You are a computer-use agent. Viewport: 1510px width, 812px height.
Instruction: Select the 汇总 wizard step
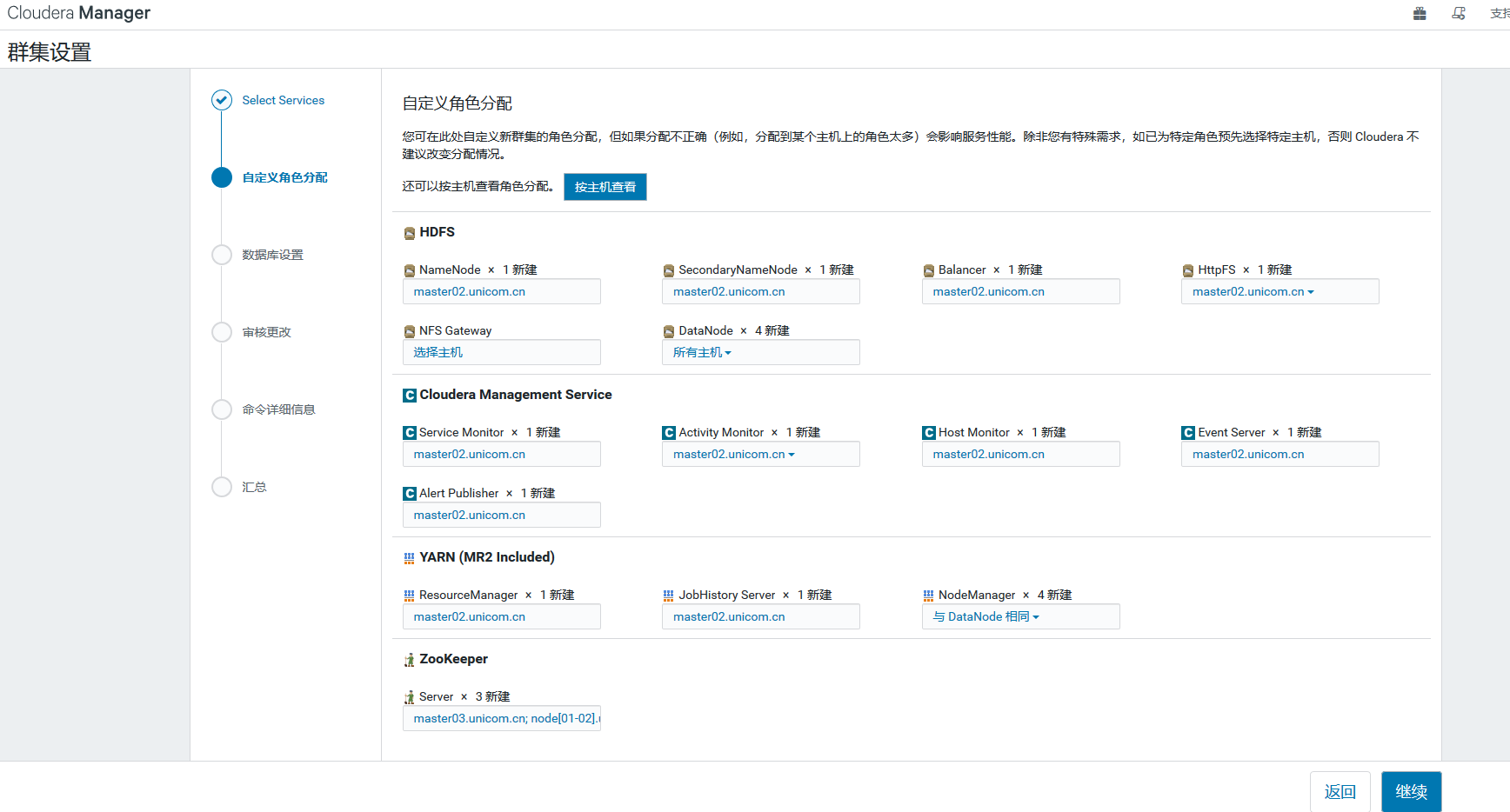(254, 487)
